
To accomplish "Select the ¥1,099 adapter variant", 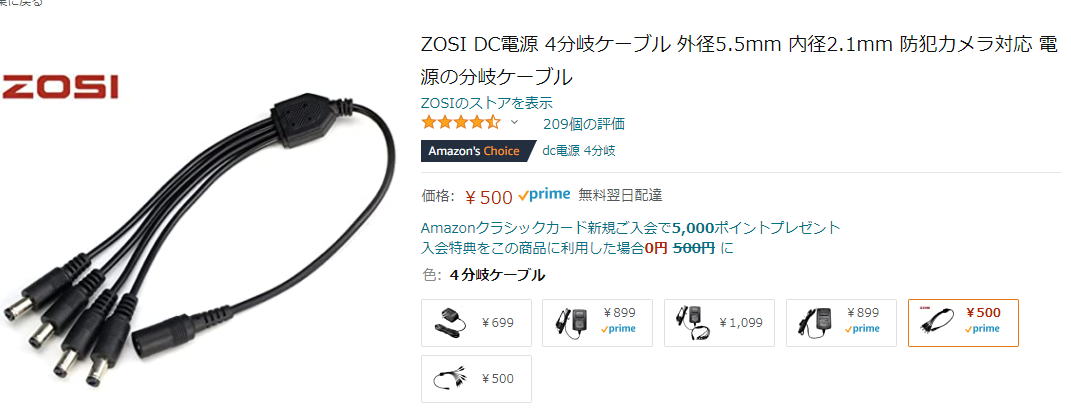I will [719, 322].
